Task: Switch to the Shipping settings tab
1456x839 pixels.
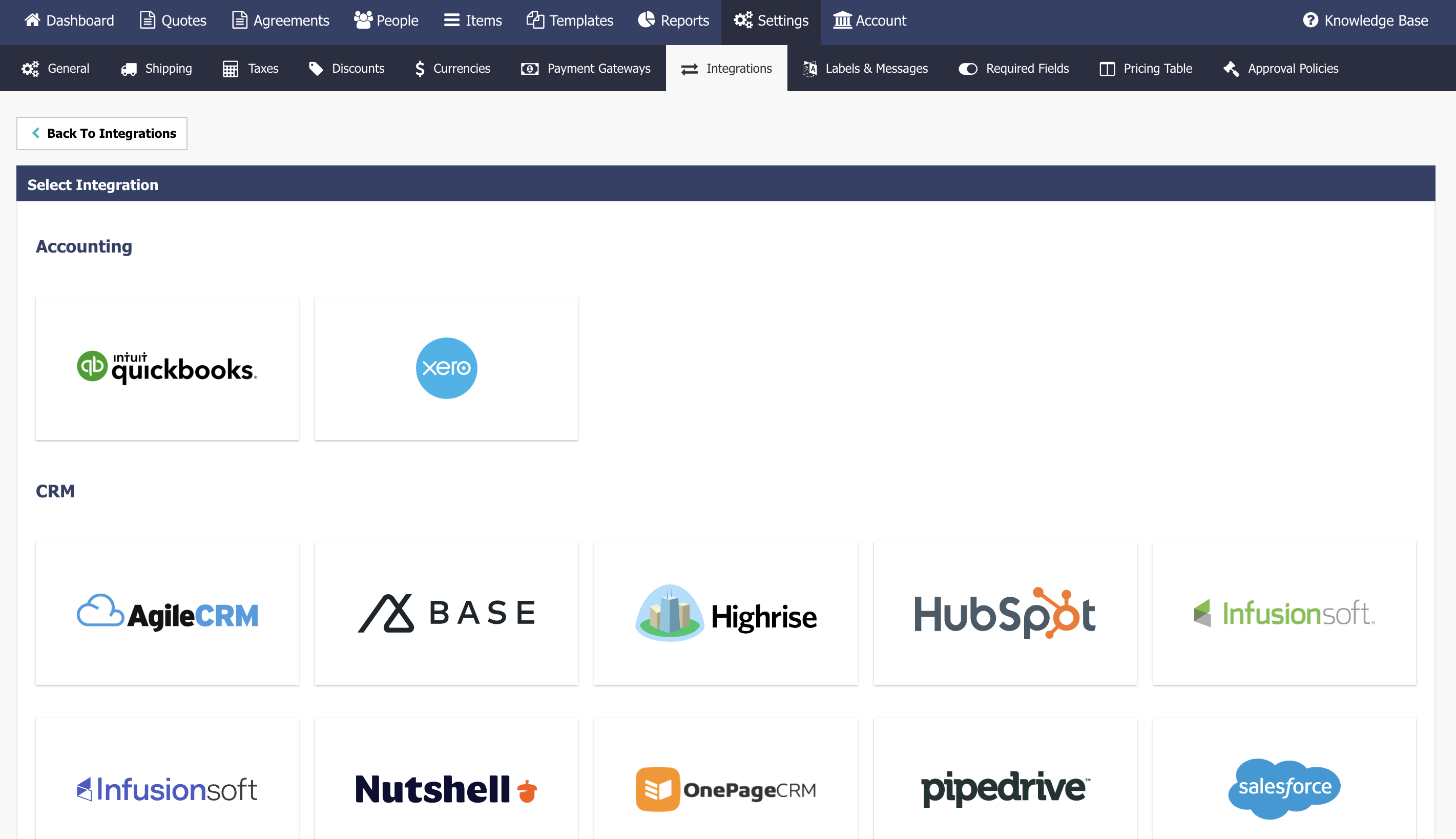Action: (156, 69)
